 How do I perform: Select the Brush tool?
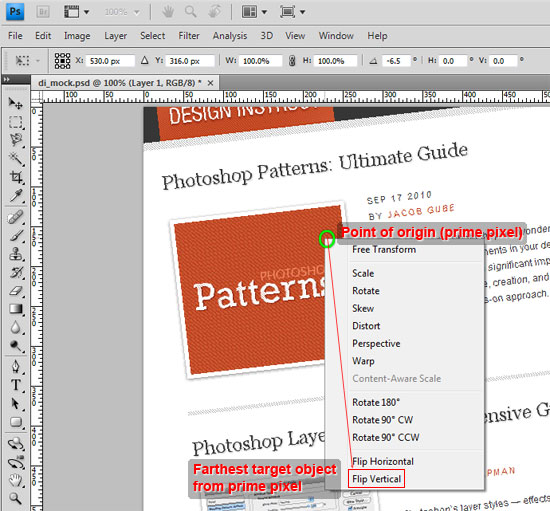16,236
